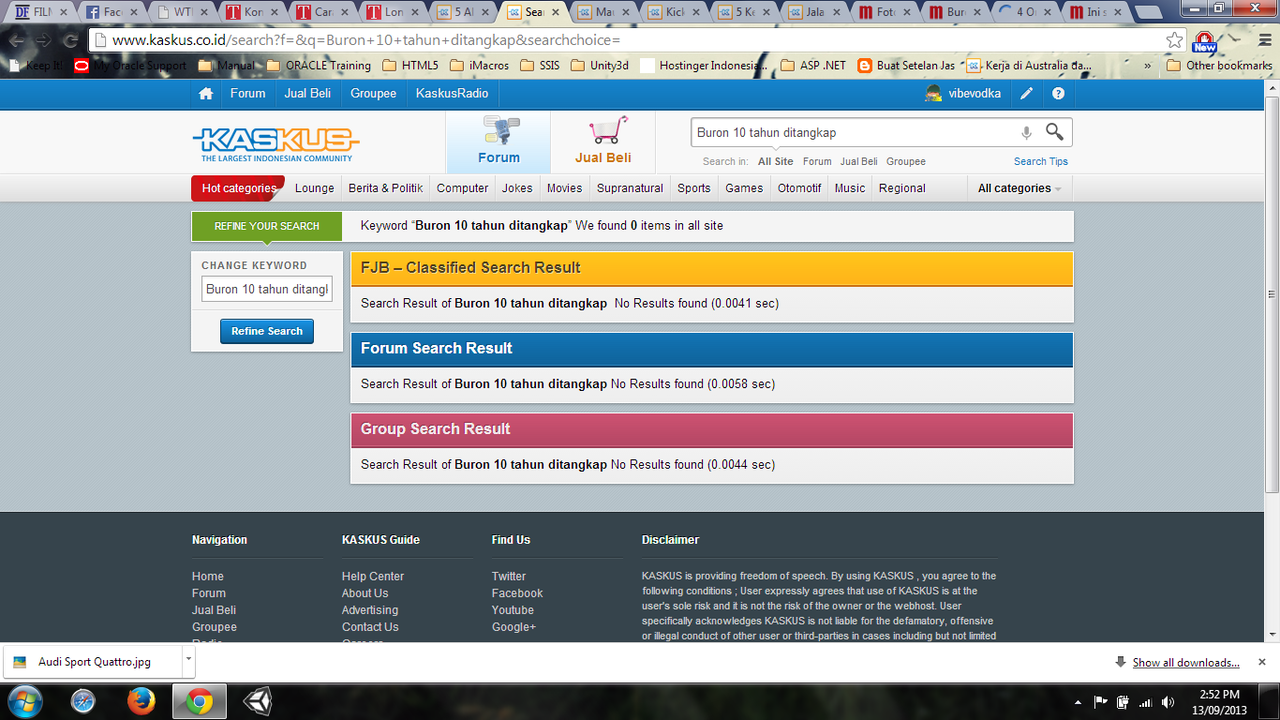Submit search with magnifier icon

tap(1054, 132)
